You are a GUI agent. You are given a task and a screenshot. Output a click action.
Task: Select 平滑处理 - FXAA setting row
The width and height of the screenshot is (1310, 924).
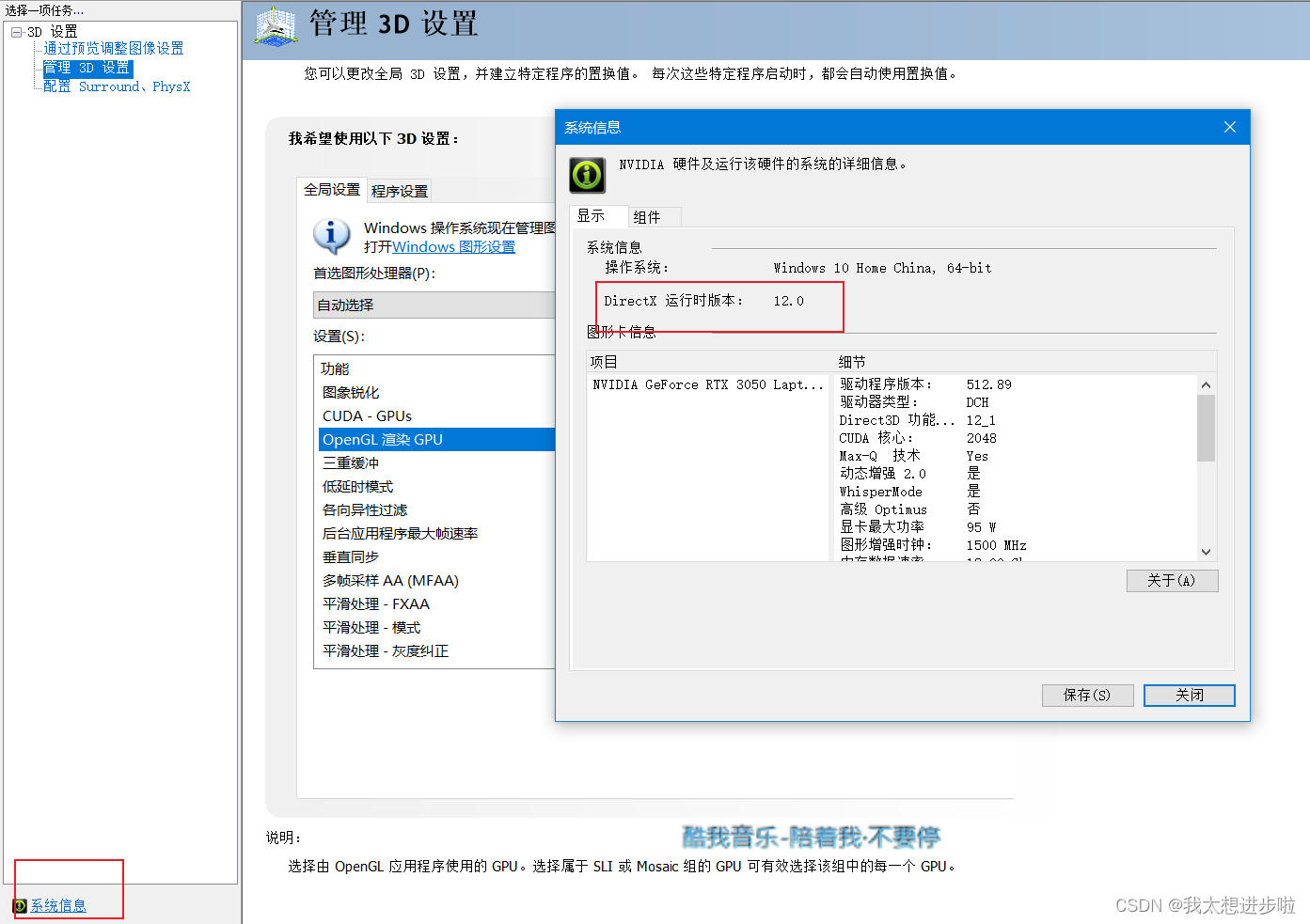[437, 604]
